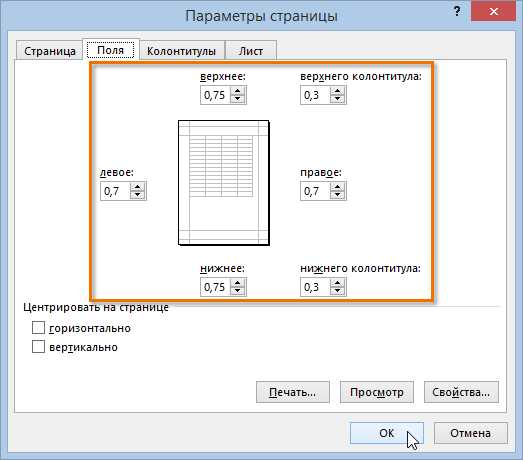Click the Просмотр button
This screenshot has width=523, height=460.
(x=377, y=392)
